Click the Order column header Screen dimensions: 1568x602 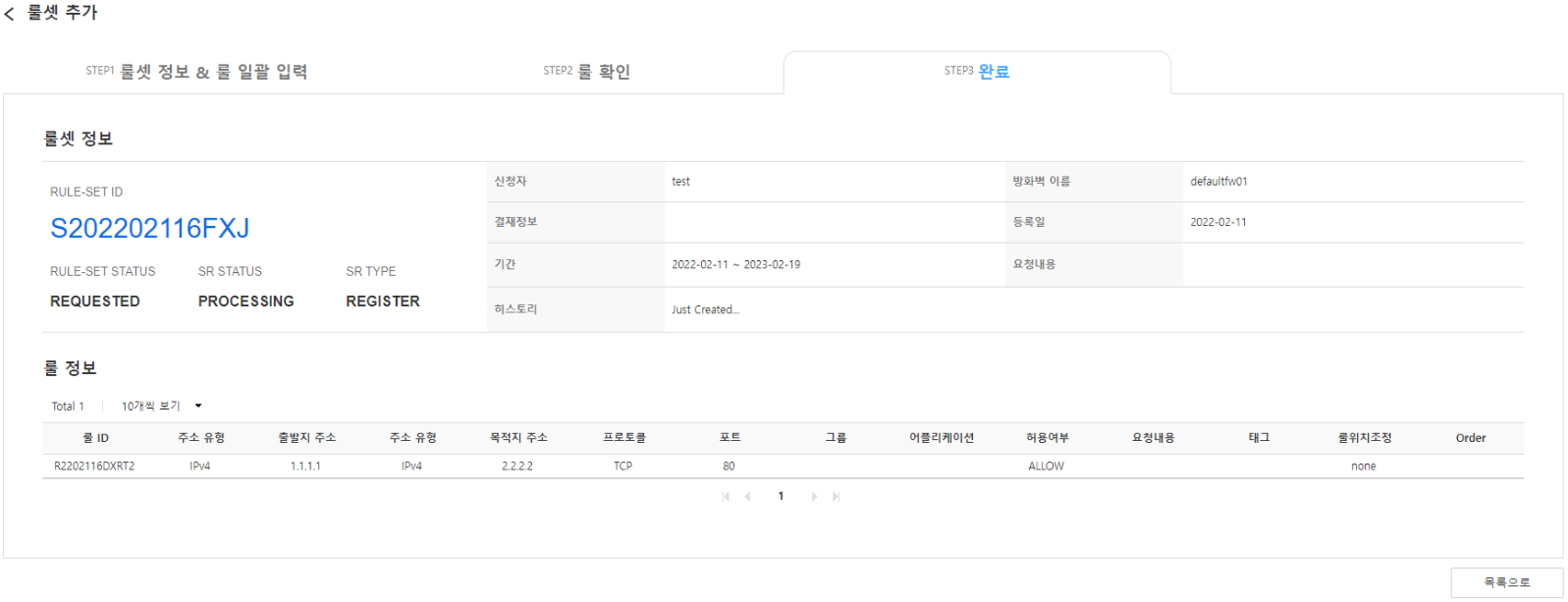1470,438
